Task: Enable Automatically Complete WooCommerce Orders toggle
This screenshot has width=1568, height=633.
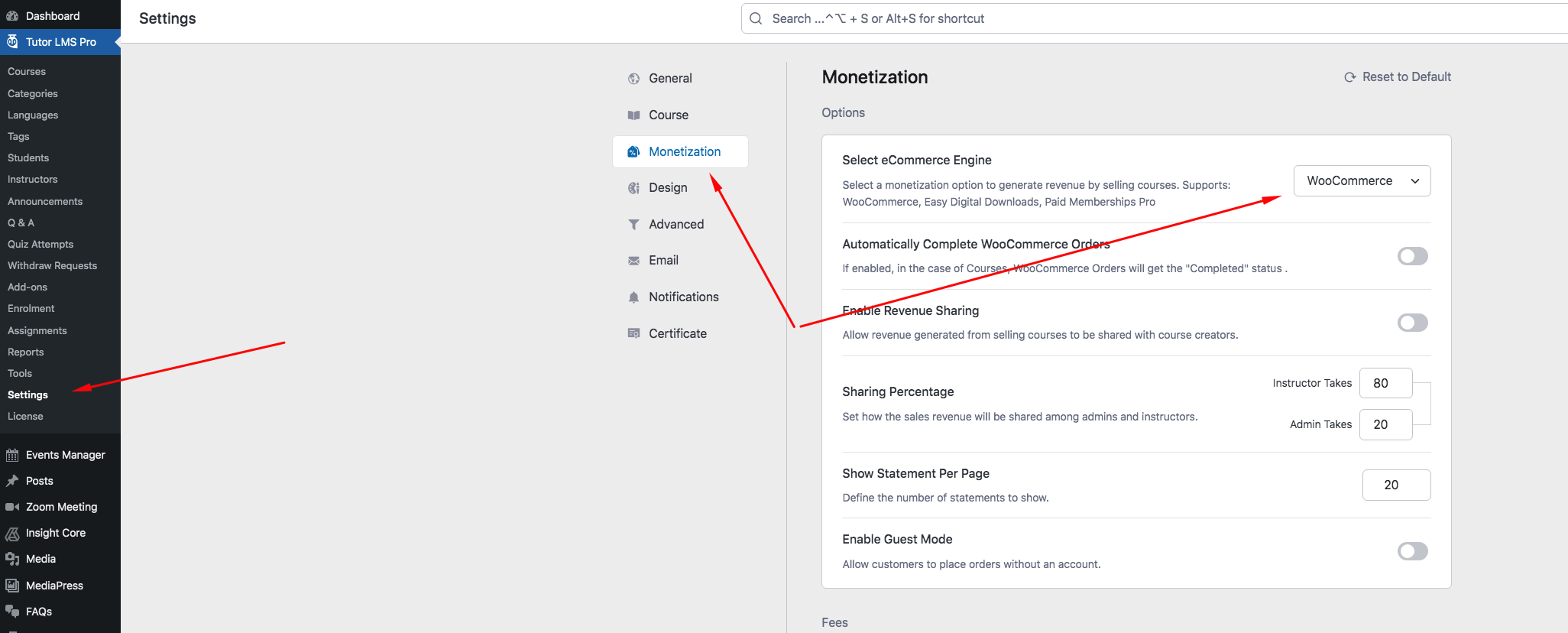Action: click(x=1413, y=256)
